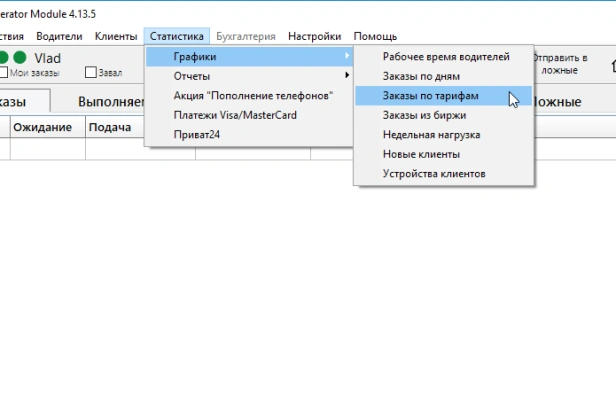The height and width of the screenshot is (405, 616).
Task: Open the Помощь menu
Action: click(375, 36)
